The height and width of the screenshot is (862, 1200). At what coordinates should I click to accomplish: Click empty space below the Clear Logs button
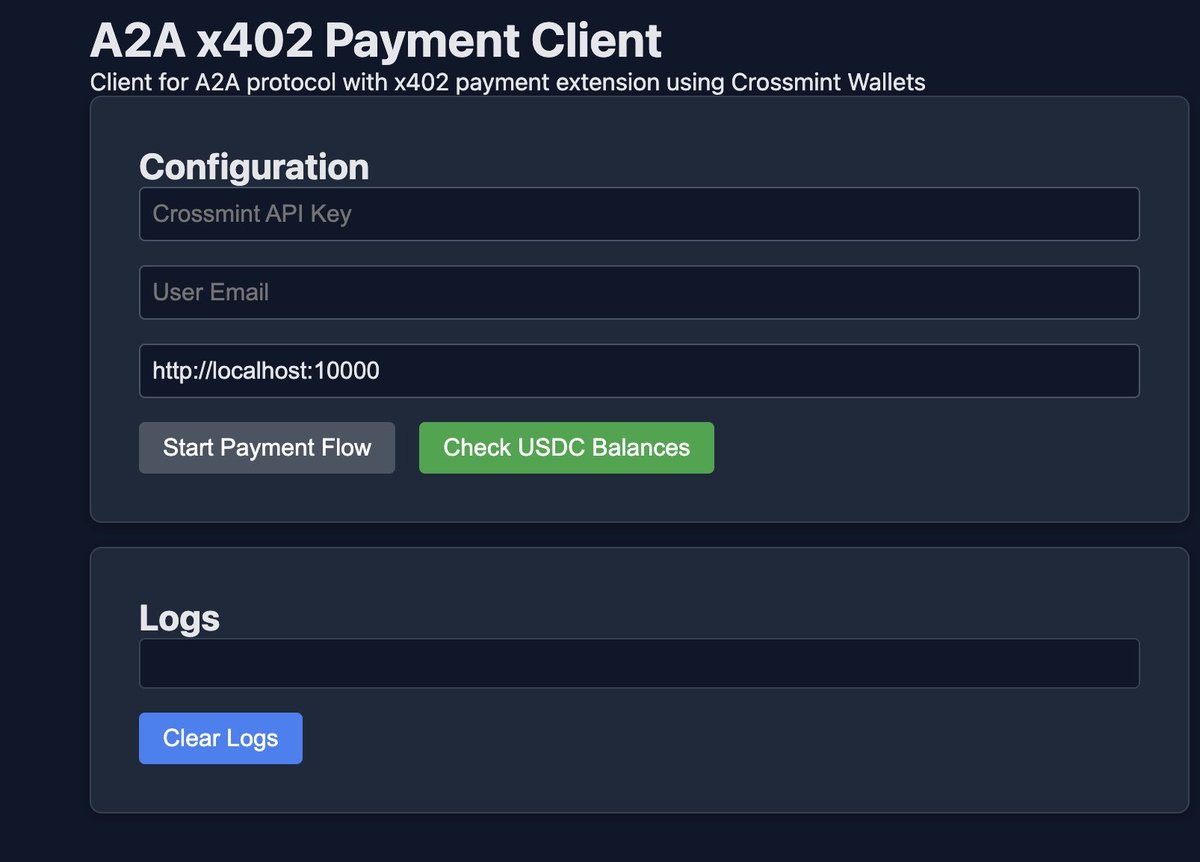(x=220, y=788)
